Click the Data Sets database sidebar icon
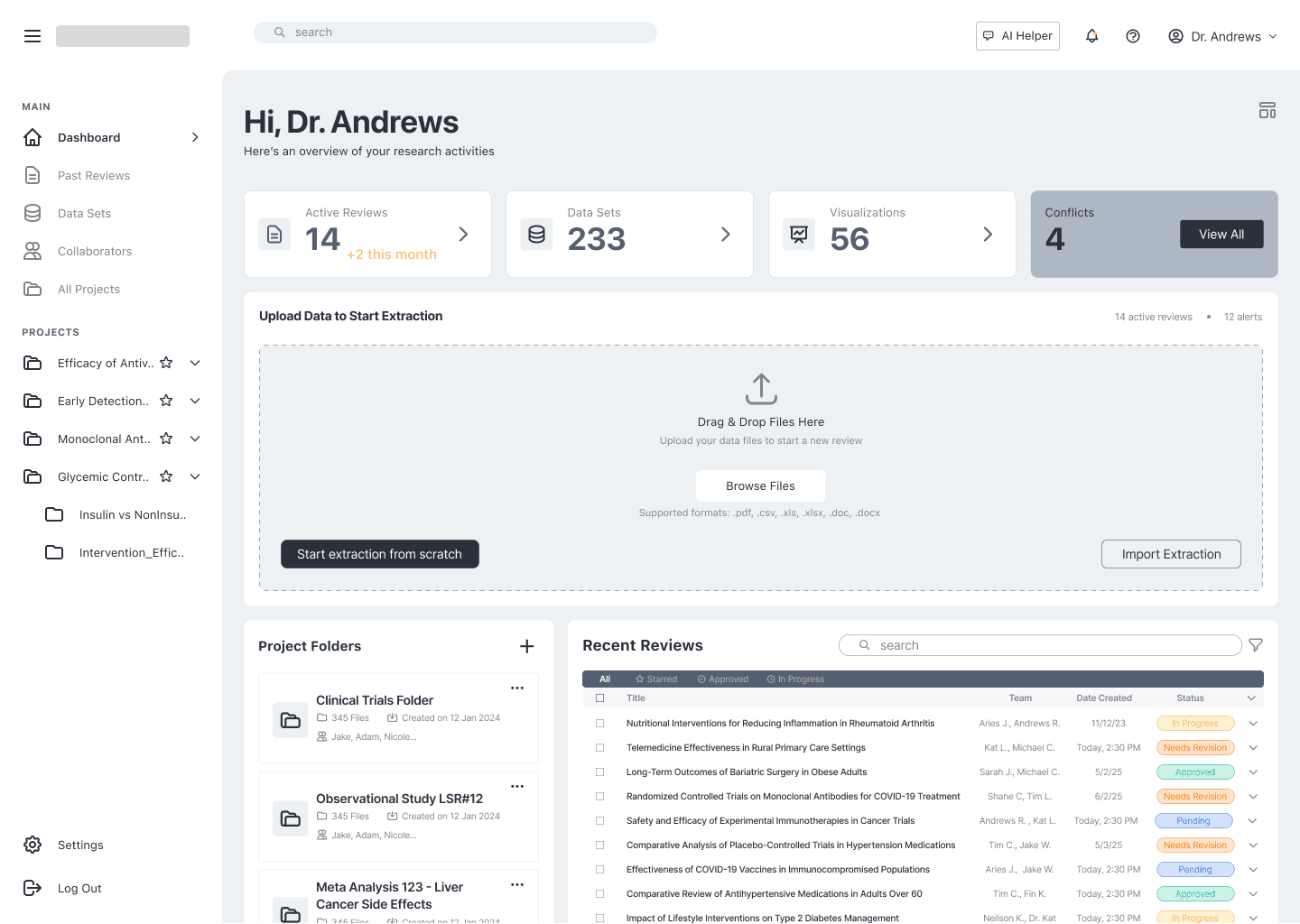Image resolution: width=1300 pixels, height=924 pixels. pyautogui.click(x=32, y=213)
